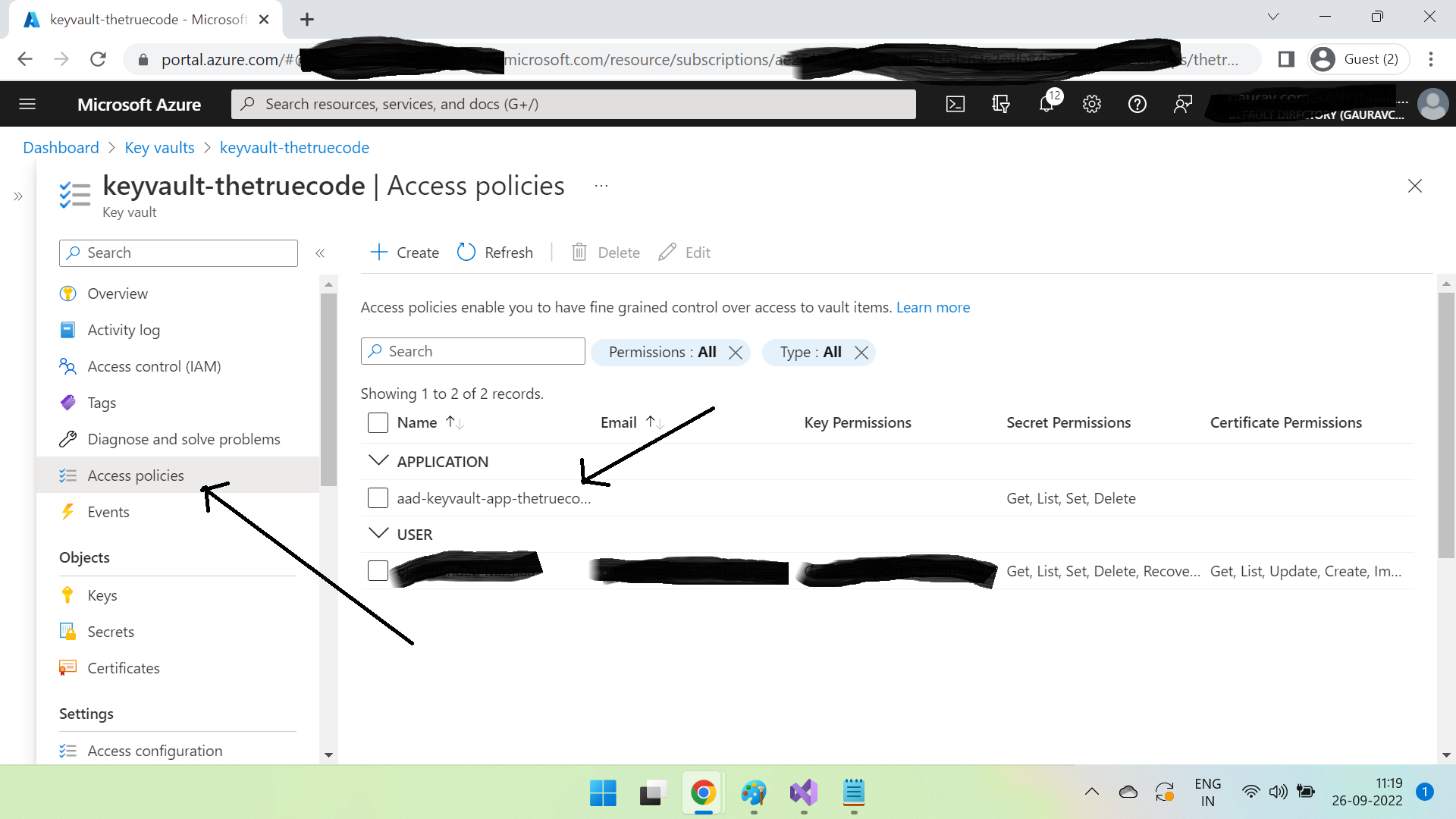Collapse the key vault resource menu

point(320,253)
